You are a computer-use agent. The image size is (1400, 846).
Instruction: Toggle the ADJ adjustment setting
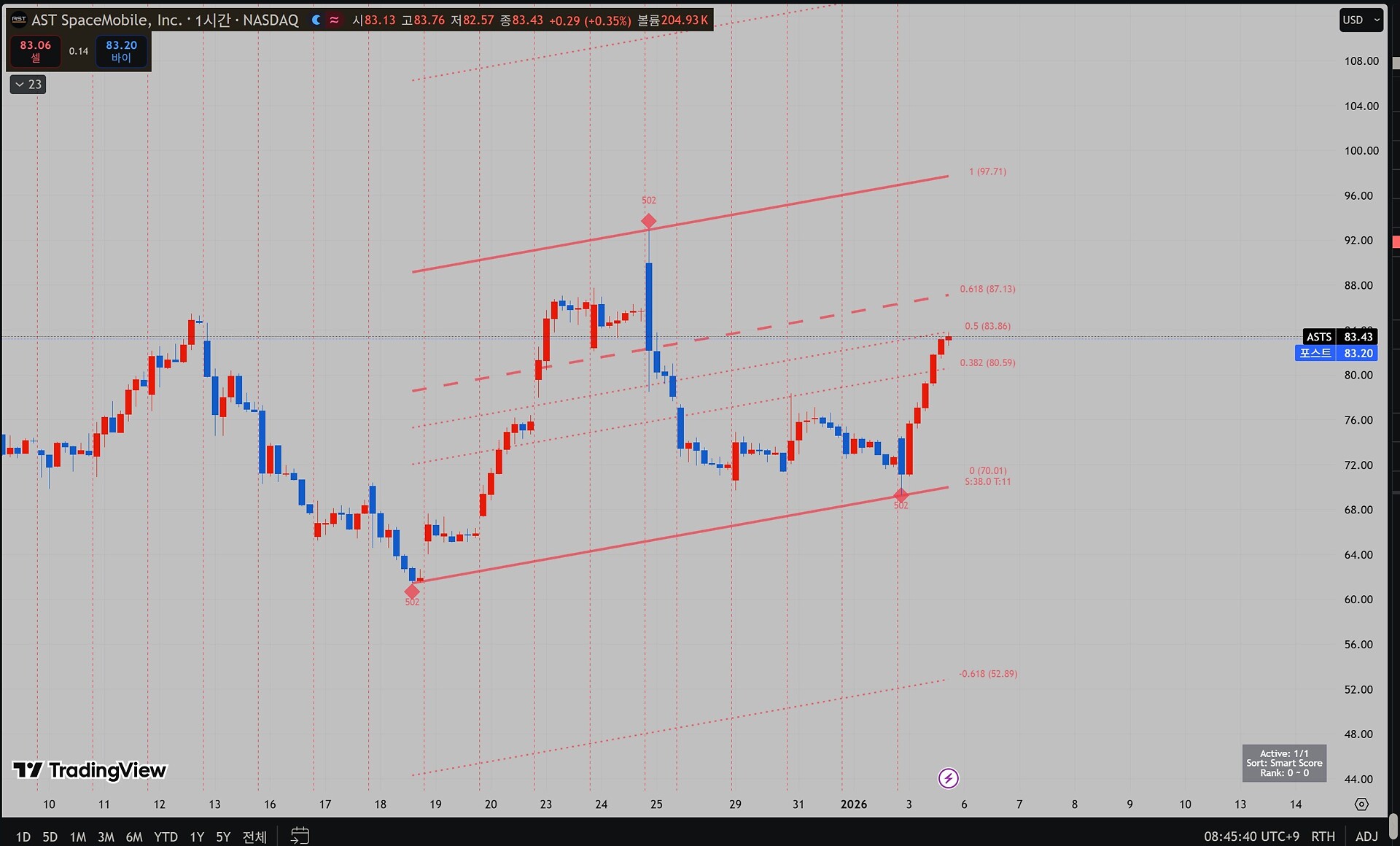pos(1366,836)
